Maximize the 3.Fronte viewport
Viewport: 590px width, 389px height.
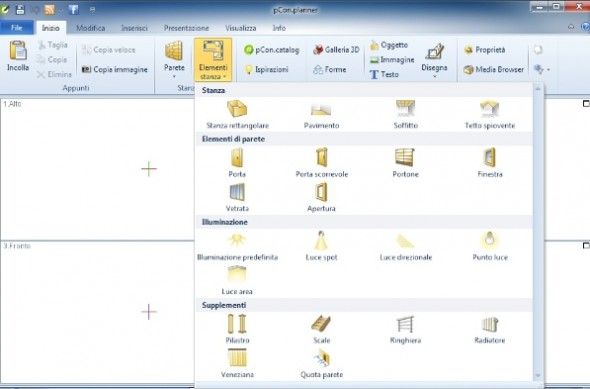click(x=586, y=246)
